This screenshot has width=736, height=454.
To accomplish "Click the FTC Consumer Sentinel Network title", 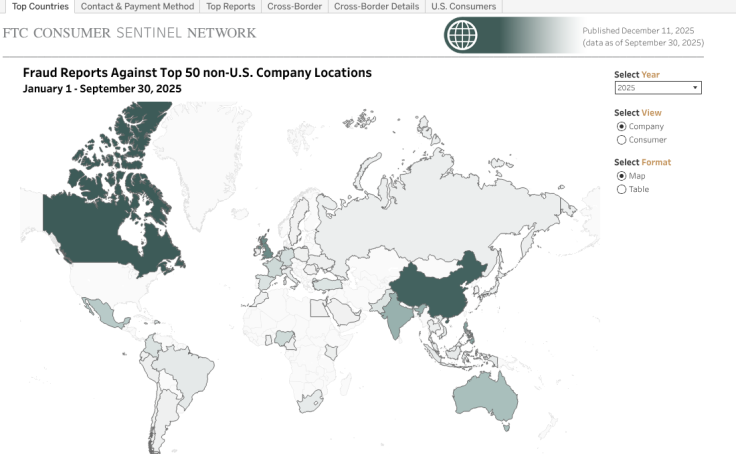I will [x=130, y=33].
